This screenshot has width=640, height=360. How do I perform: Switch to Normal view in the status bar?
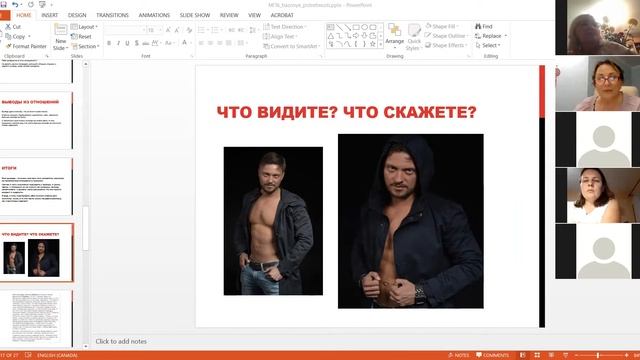click(523, 355)
